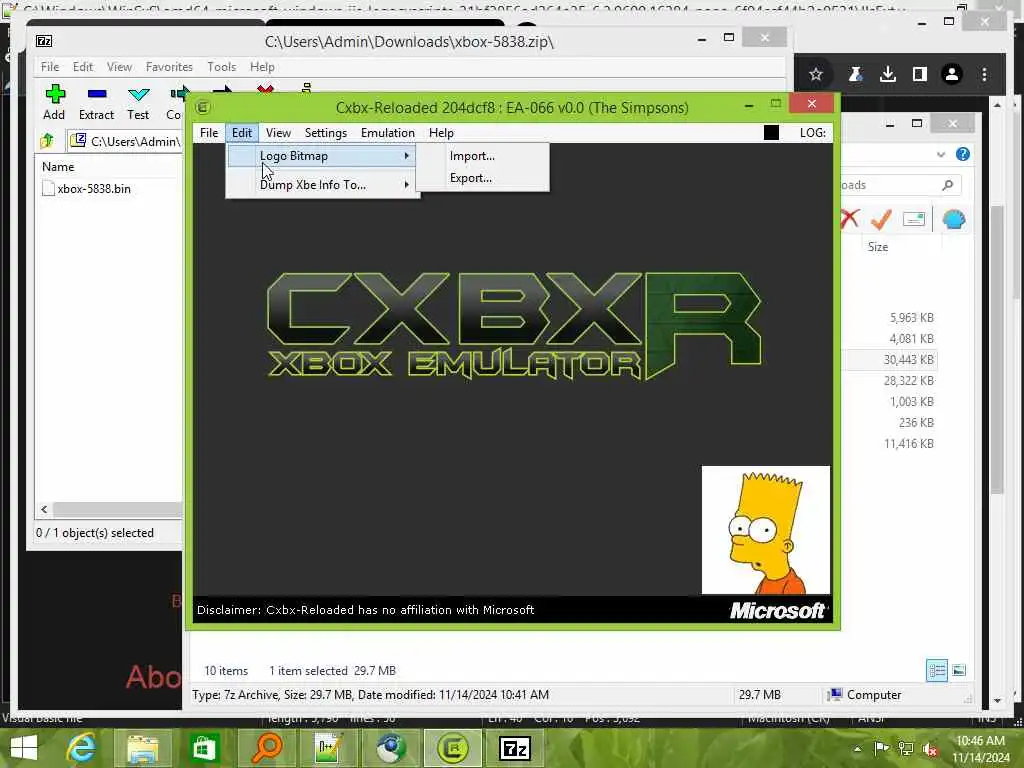Open Windows Store taskbar icon

(204, 748)
